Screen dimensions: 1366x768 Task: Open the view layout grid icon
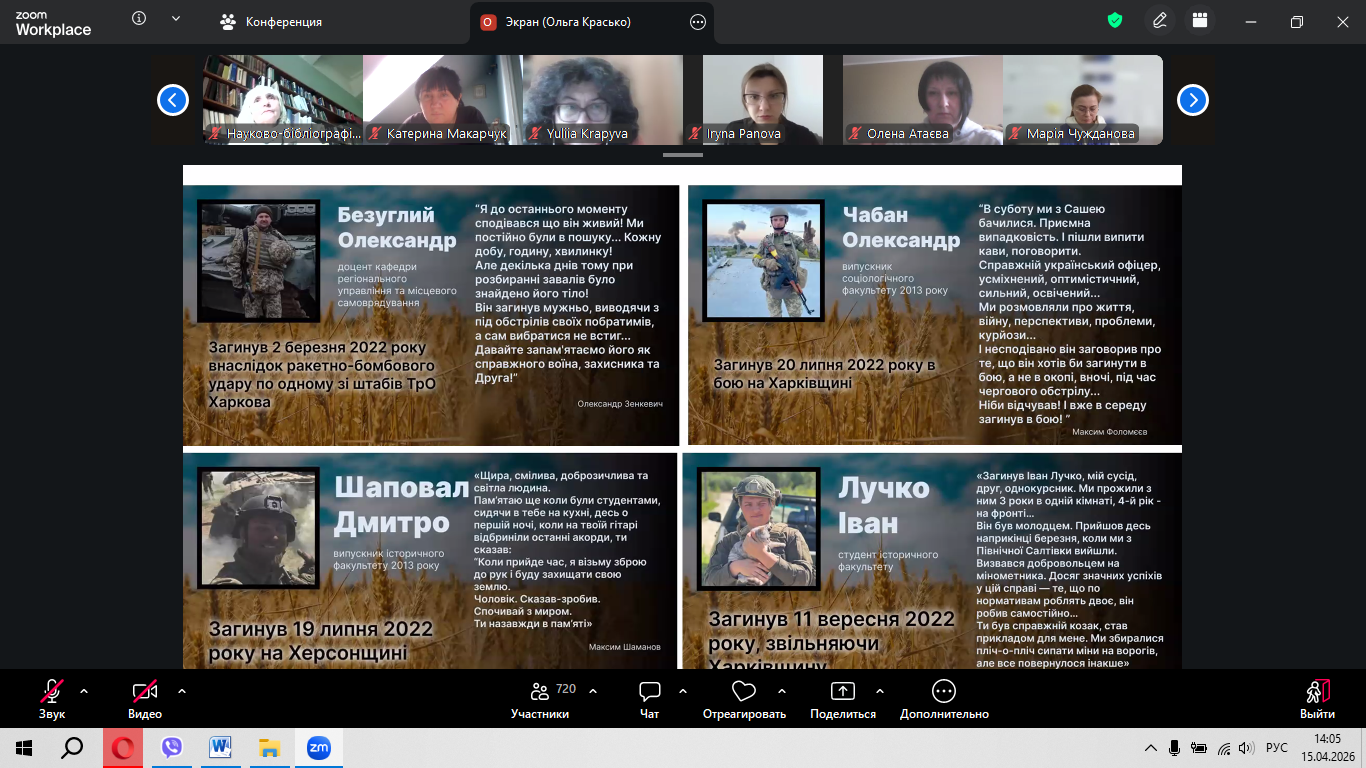pos(1200,21)
